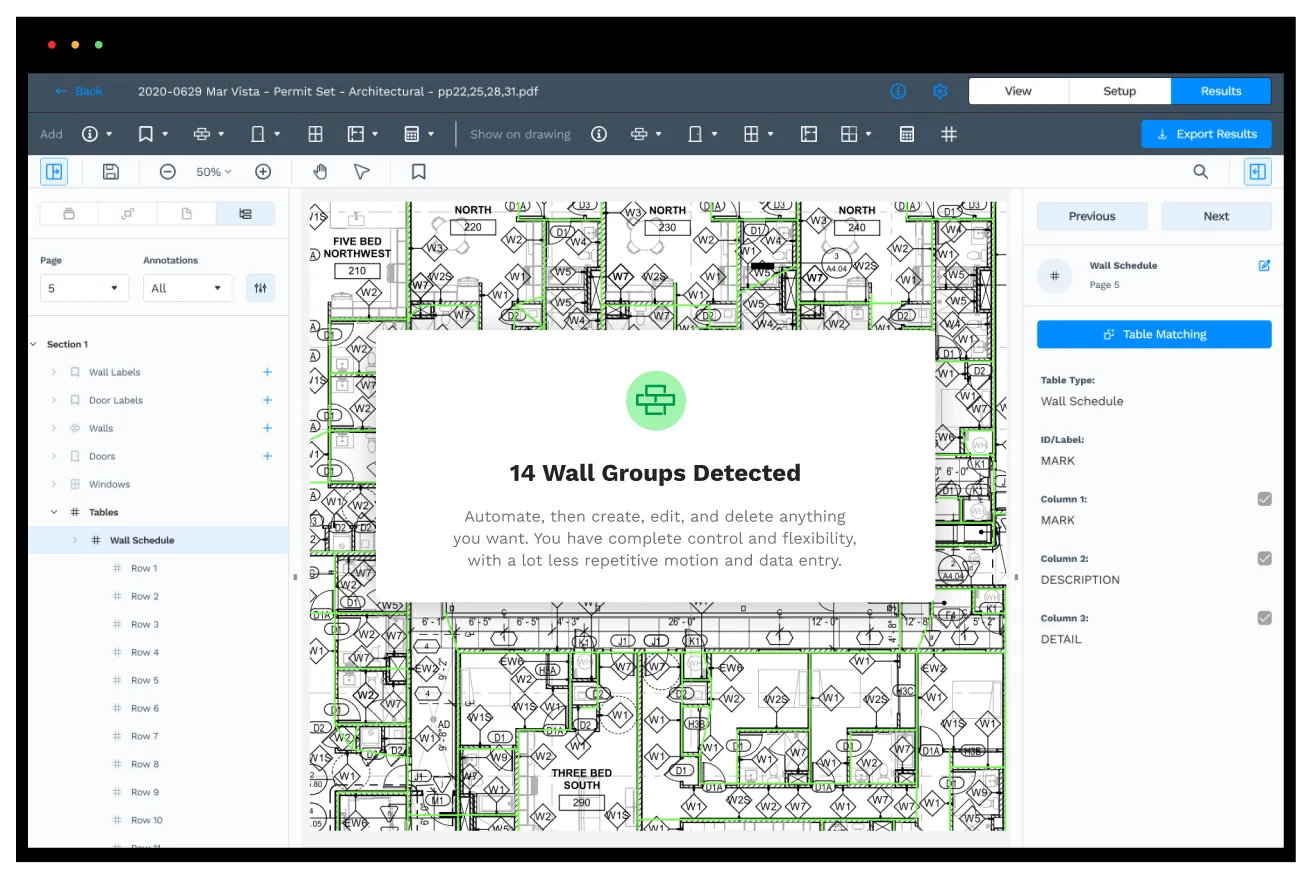Click the search magnifier icon

[x=1200, y=171]
